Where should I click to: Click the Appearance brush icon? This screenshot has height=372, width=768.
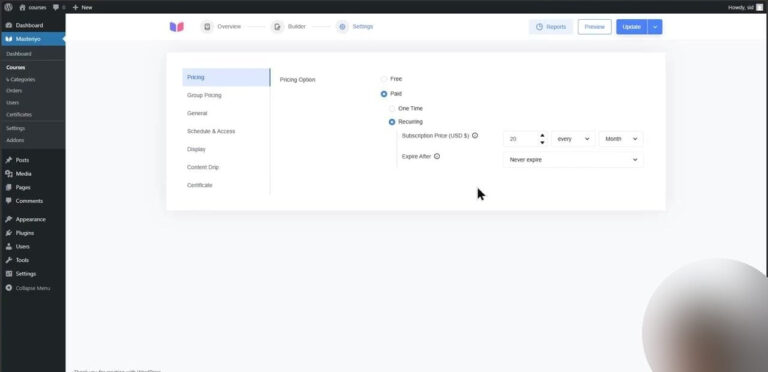[9, 219]
